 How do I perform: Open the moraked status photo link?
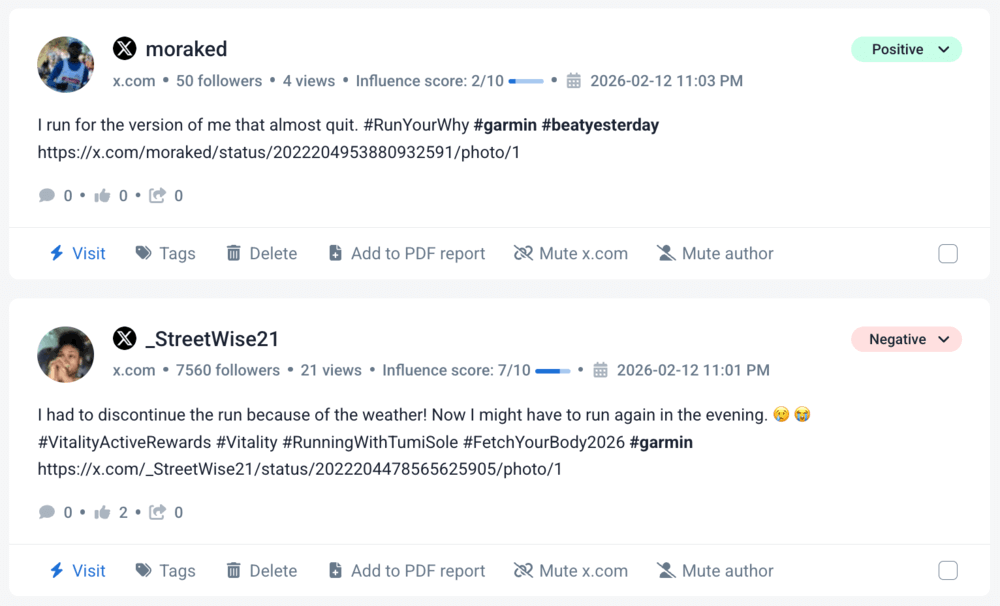[x=279, y=153]
